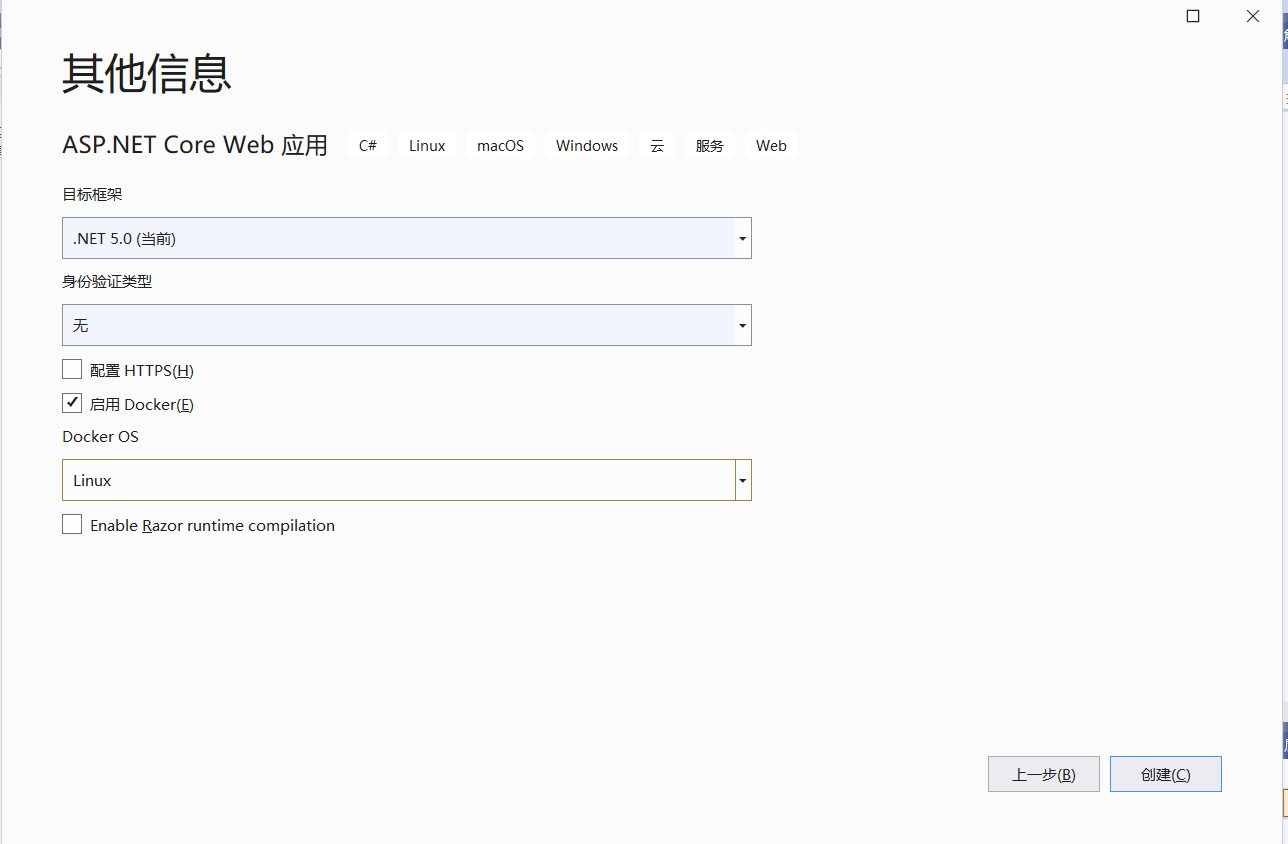1288x844 pixels.
Task: Click the 创建 button
Action: point(1165,774)
